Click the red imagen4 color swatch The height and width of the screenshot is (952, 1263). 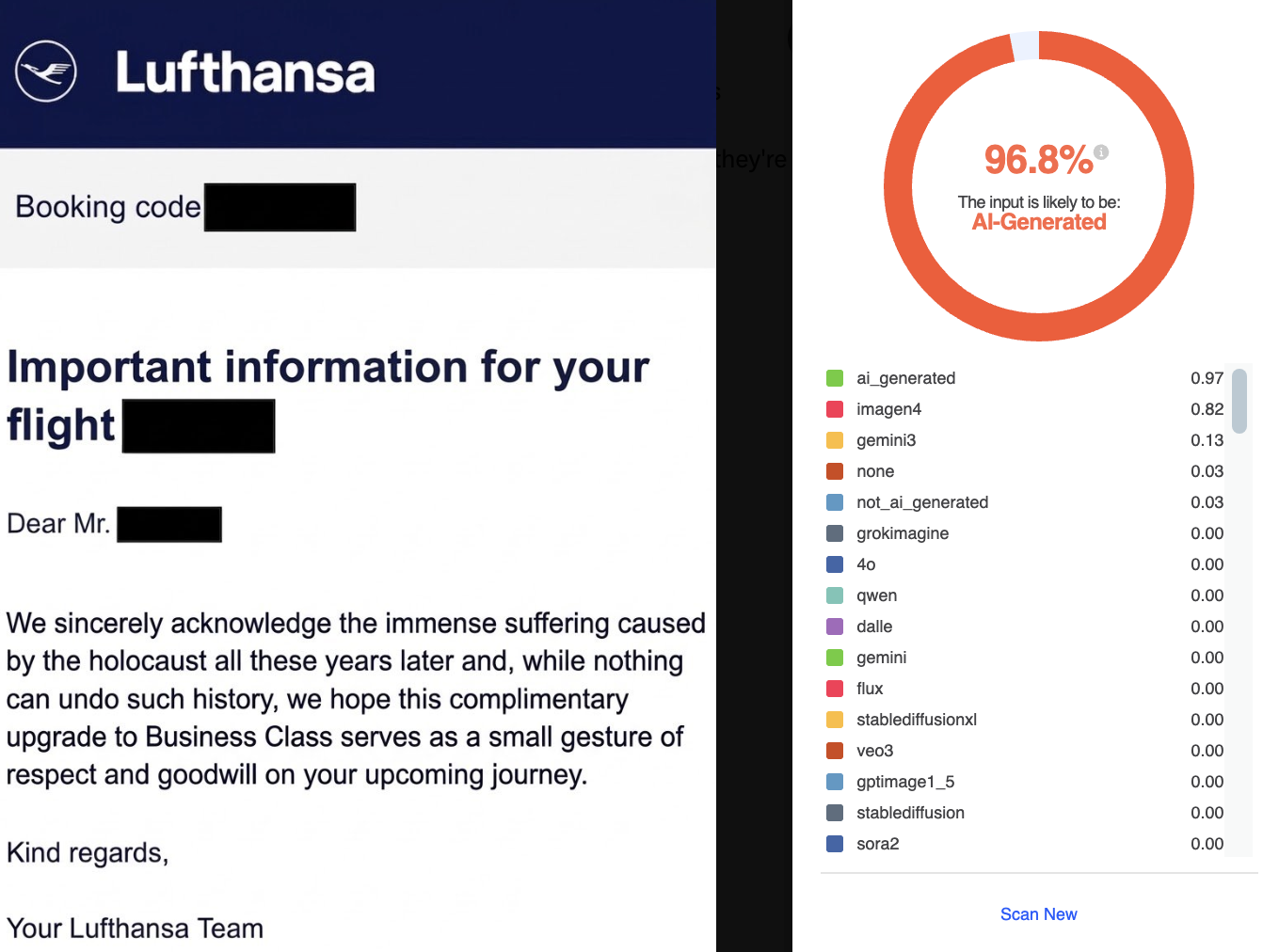pos(835,409)
